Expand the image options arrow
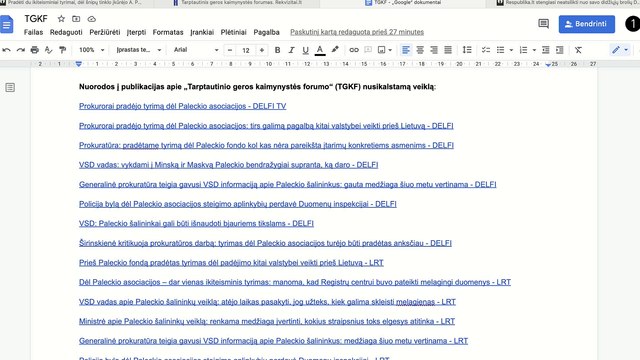Image resolution: width=640 pixels, height=360 pixels. (x=390, y=50)
